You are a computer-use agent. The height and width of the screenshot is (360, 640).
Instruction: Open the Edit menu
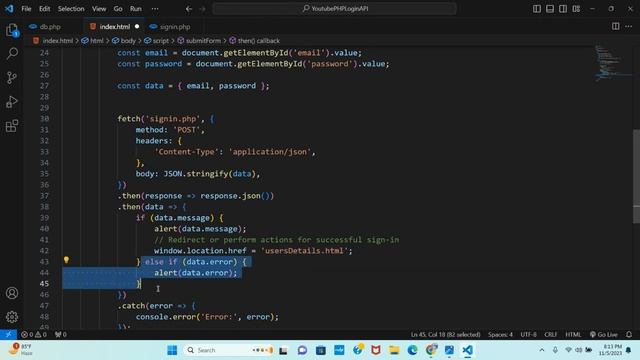(x=44, y=9)
